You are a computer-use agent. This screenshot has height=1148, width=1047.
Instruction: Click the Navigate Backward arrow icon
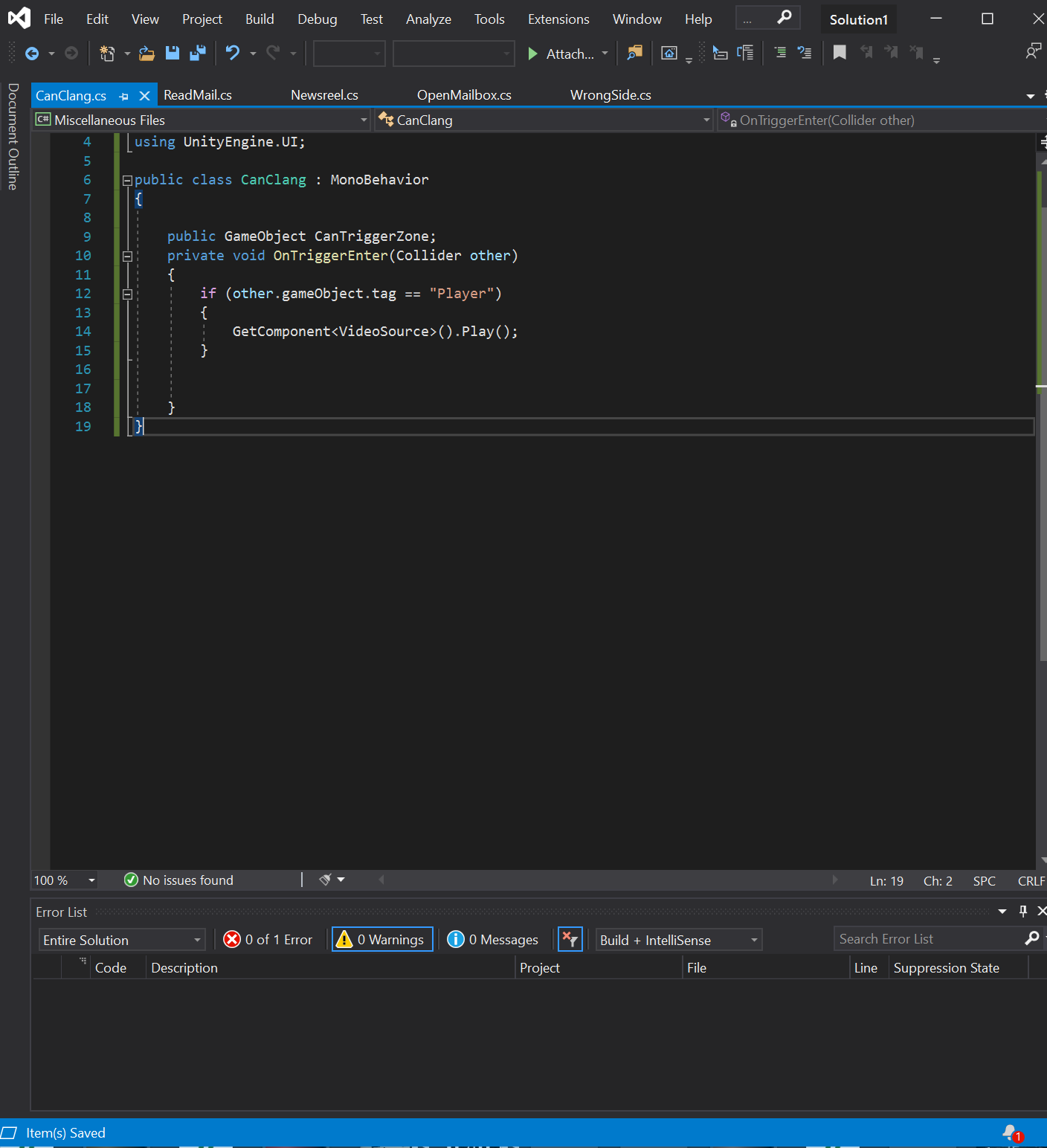[x=32, y=53]
